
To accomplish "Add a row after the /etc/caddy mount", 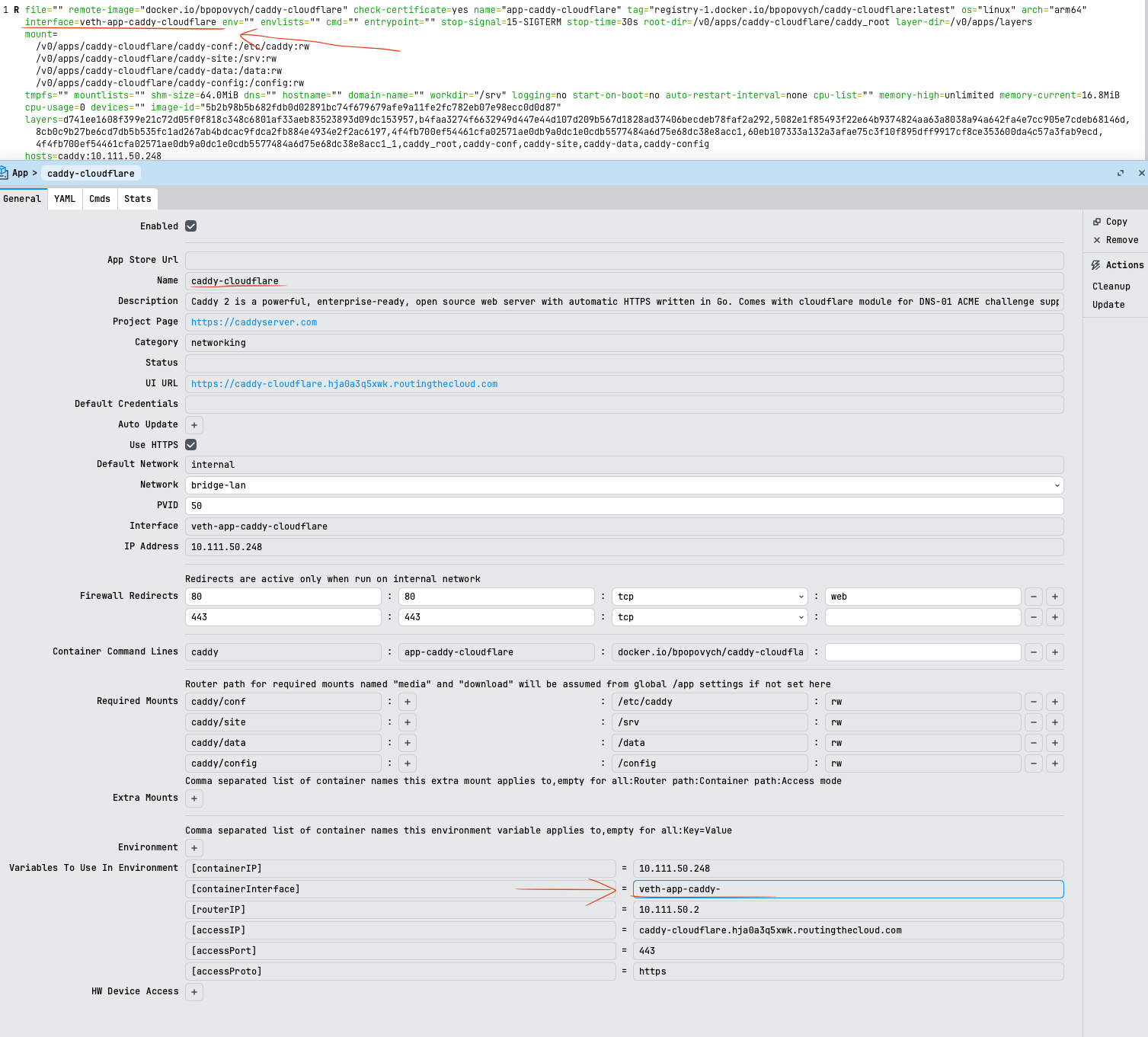I will point(1055,702).
